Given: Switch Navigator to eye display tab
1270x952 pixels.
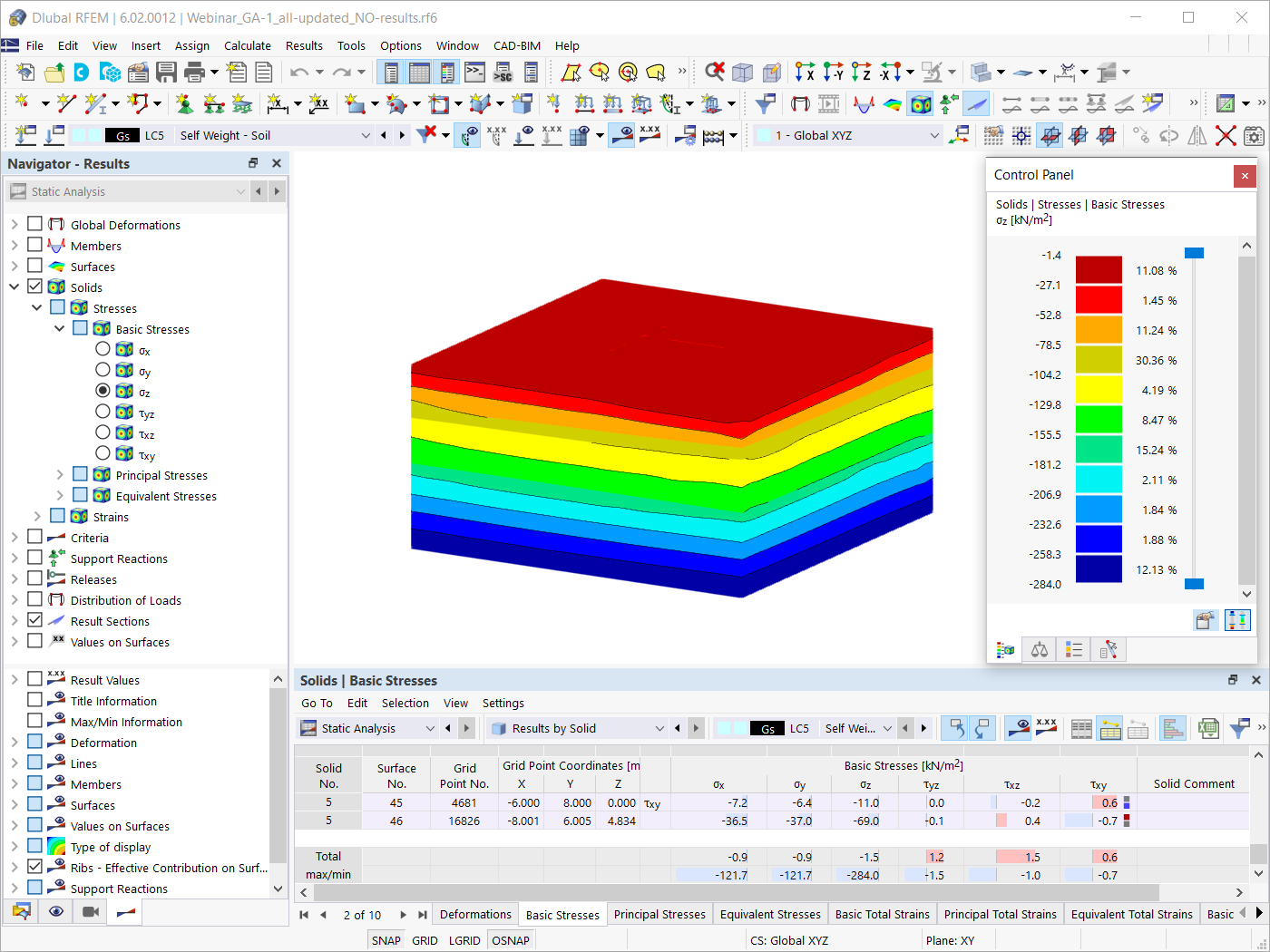Looking at the screenshot, I should pos(56,911).
